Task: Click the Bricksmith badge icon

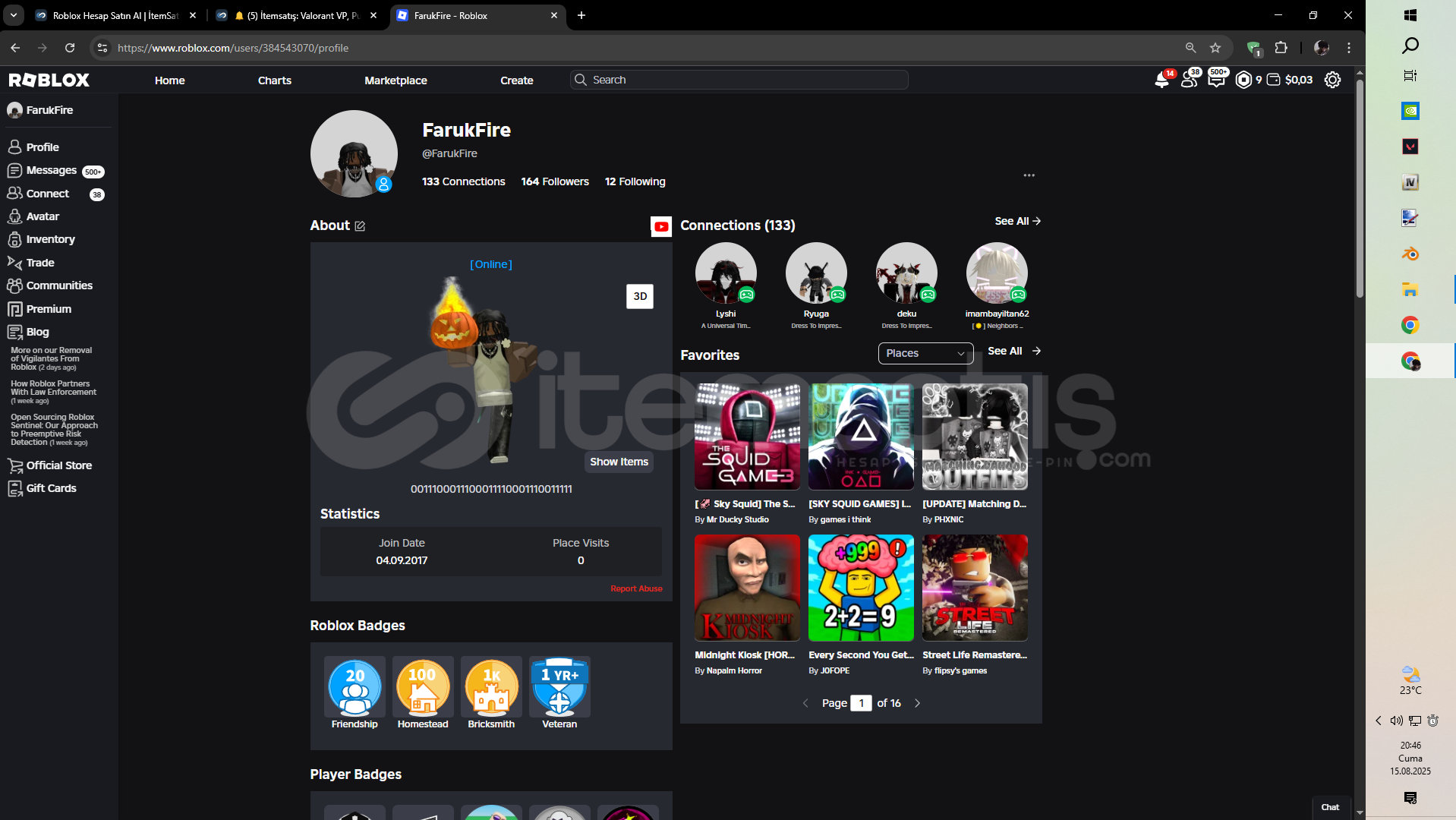Action: [x=491, y=686]
